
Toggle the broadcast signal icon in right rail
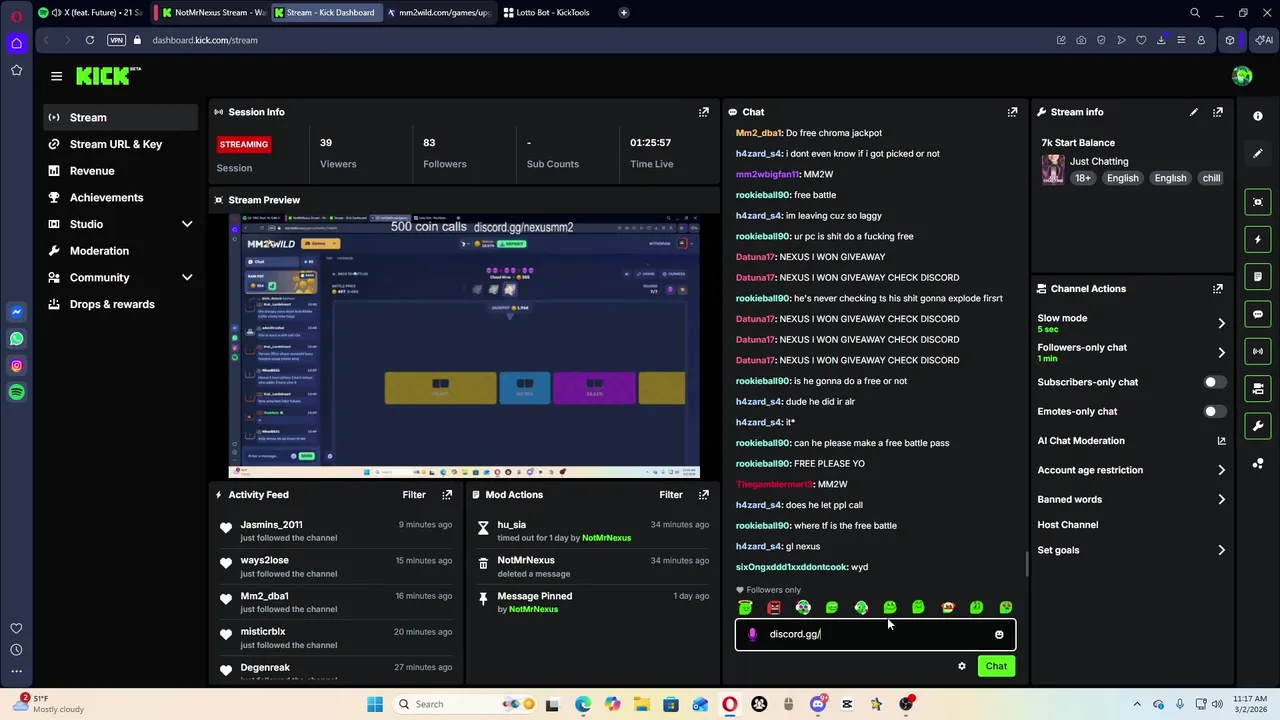pos(1258,351)
